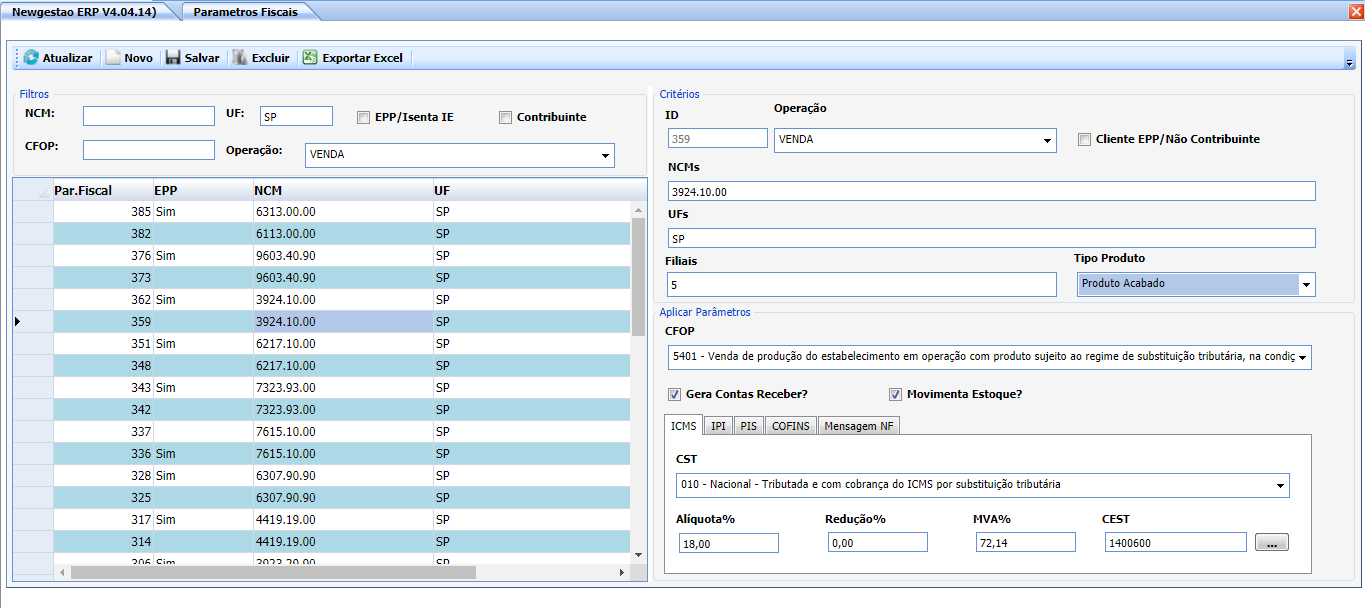Click the CEST lookup ellipsis button

pos(1271,543)
